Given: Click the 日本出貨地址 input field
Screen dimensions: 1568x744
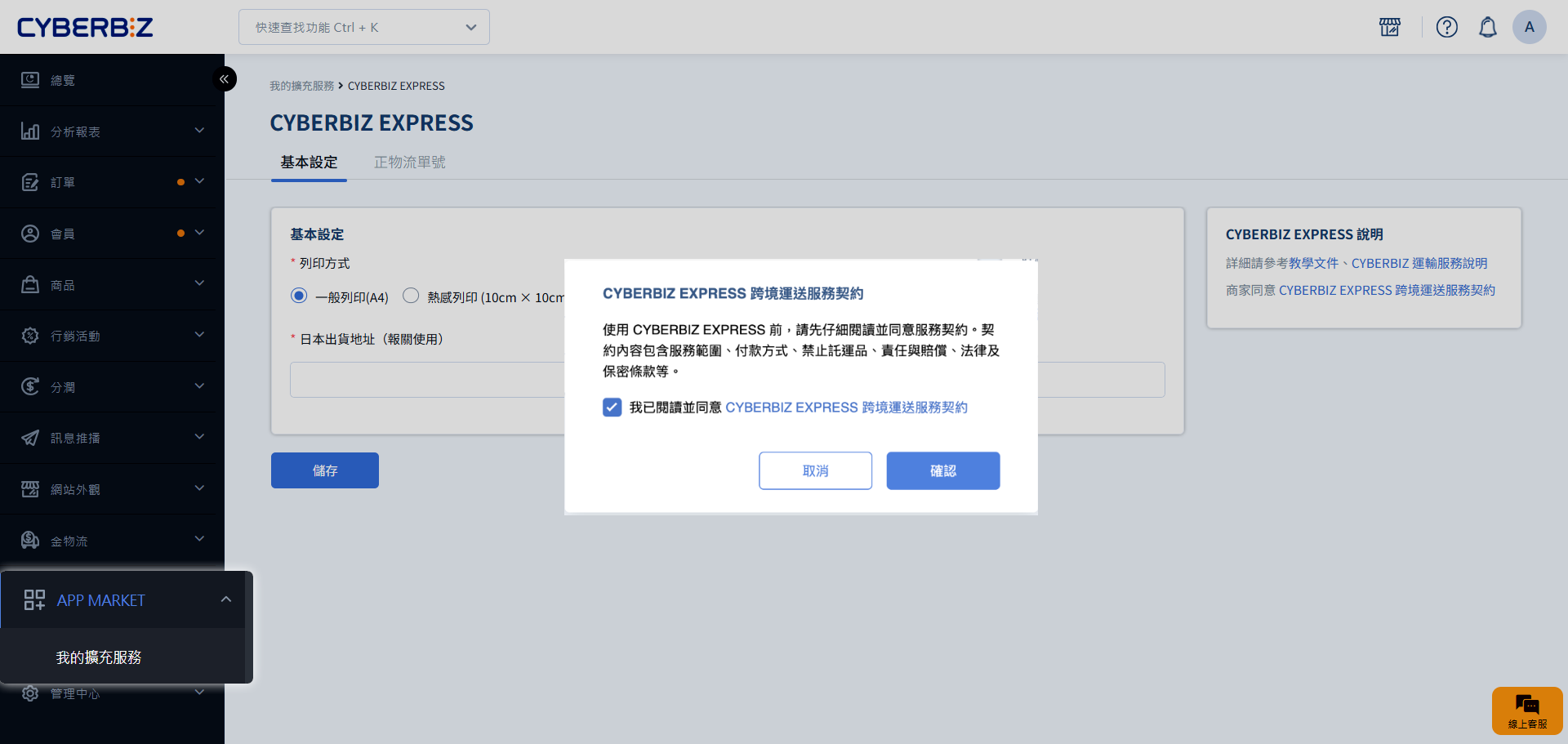Looking at the screenshot, I should (426, 381).
